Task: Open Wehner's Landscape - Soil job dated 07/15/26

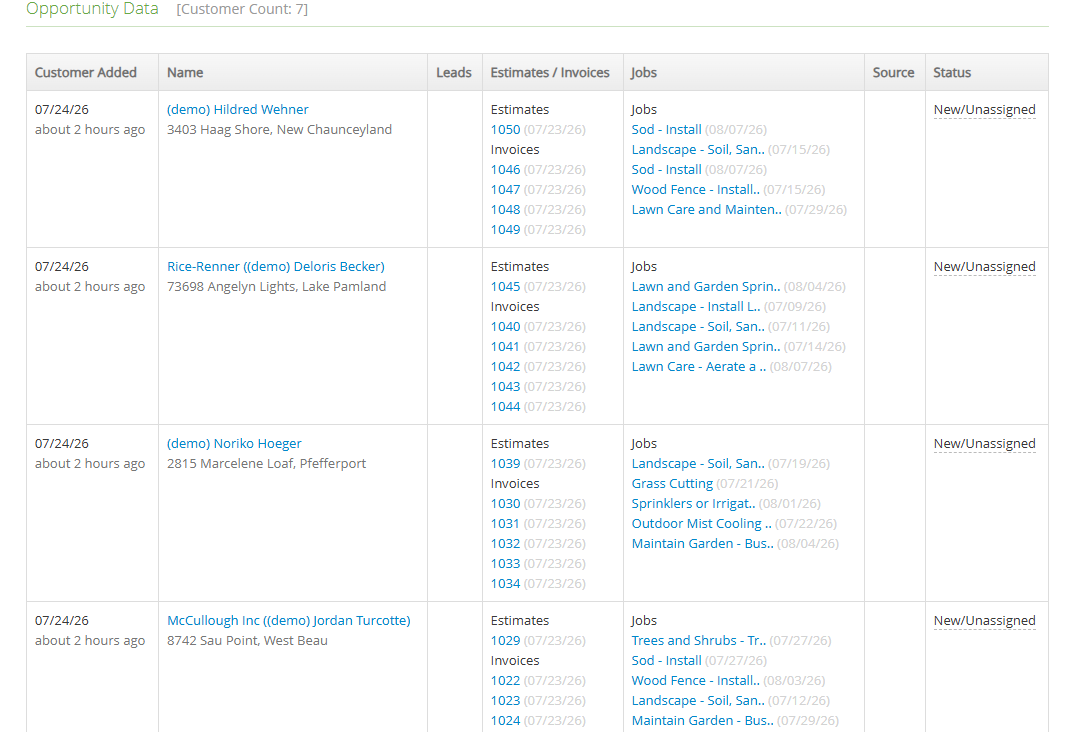Action: pyautogui.click(x=698, y=149)
